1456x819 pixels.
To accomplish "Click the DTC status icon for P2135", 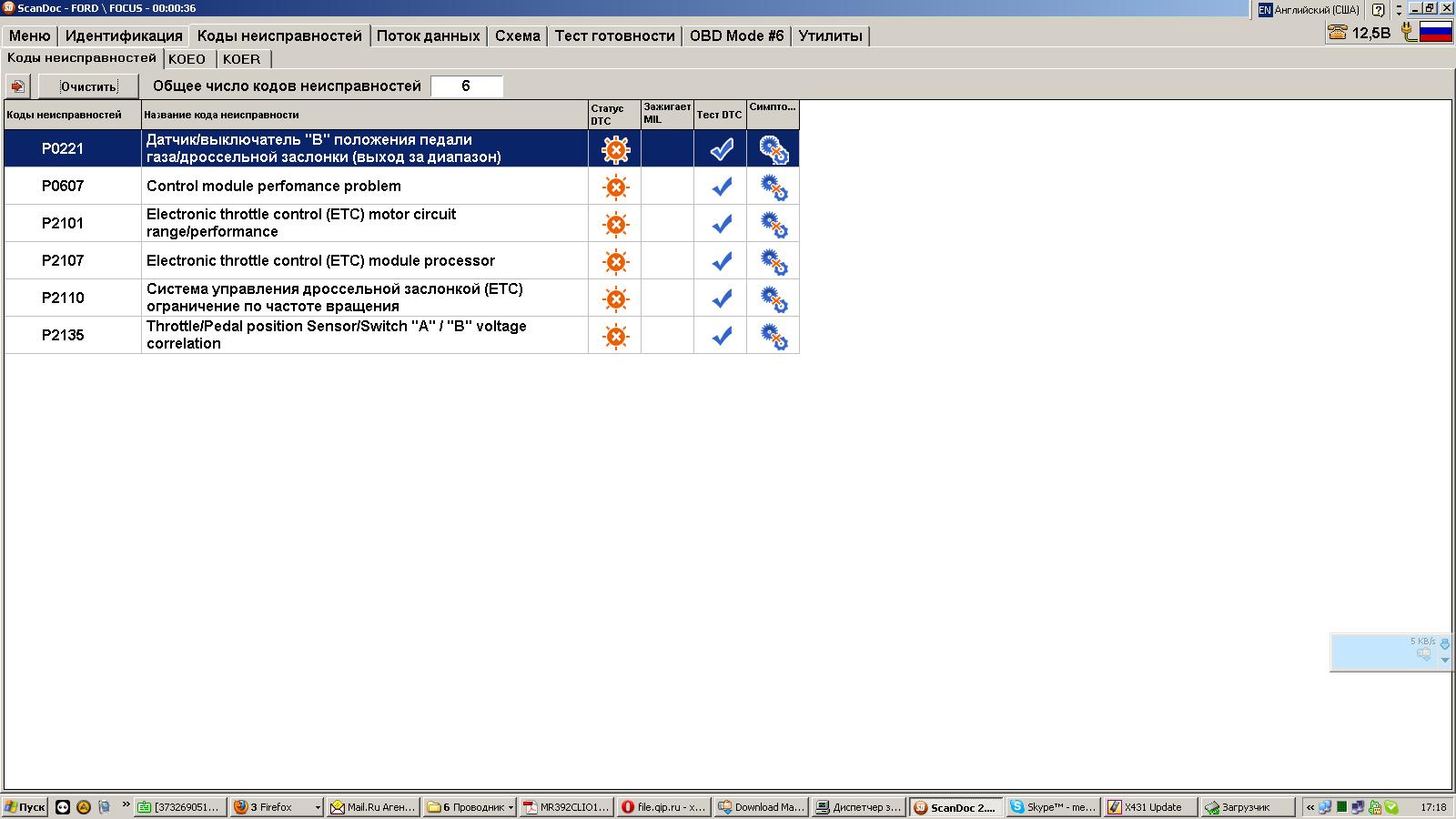I will click(x=616, y=337).
